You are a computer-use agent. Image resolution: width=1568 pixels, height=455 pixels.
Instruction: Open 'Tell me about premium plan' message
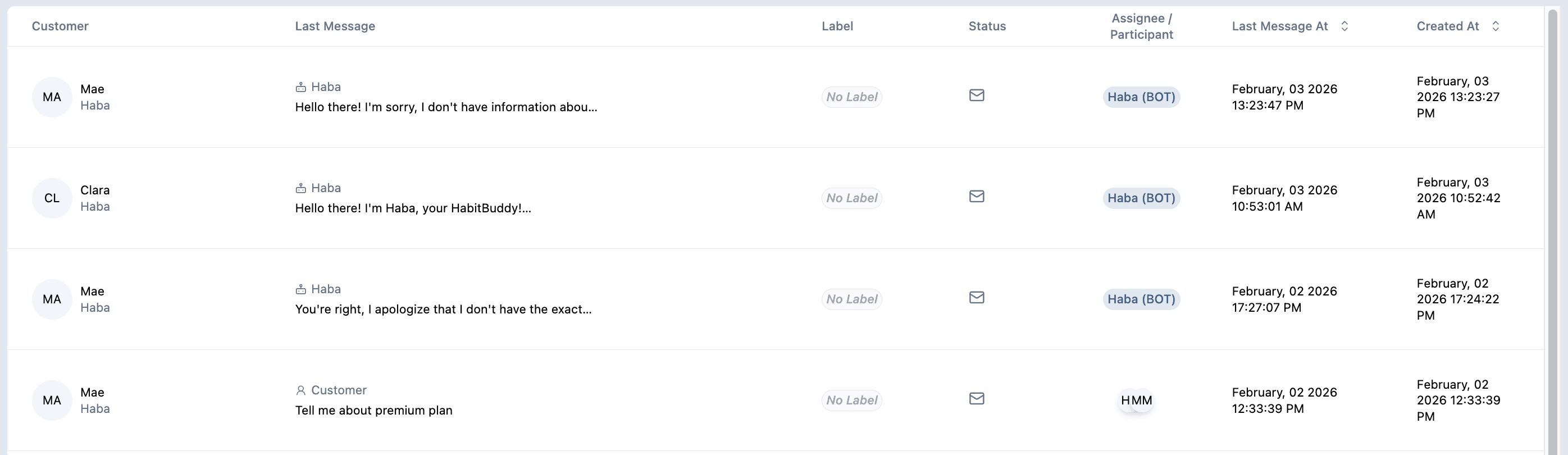pyautogui.click(x=373, y=411)
